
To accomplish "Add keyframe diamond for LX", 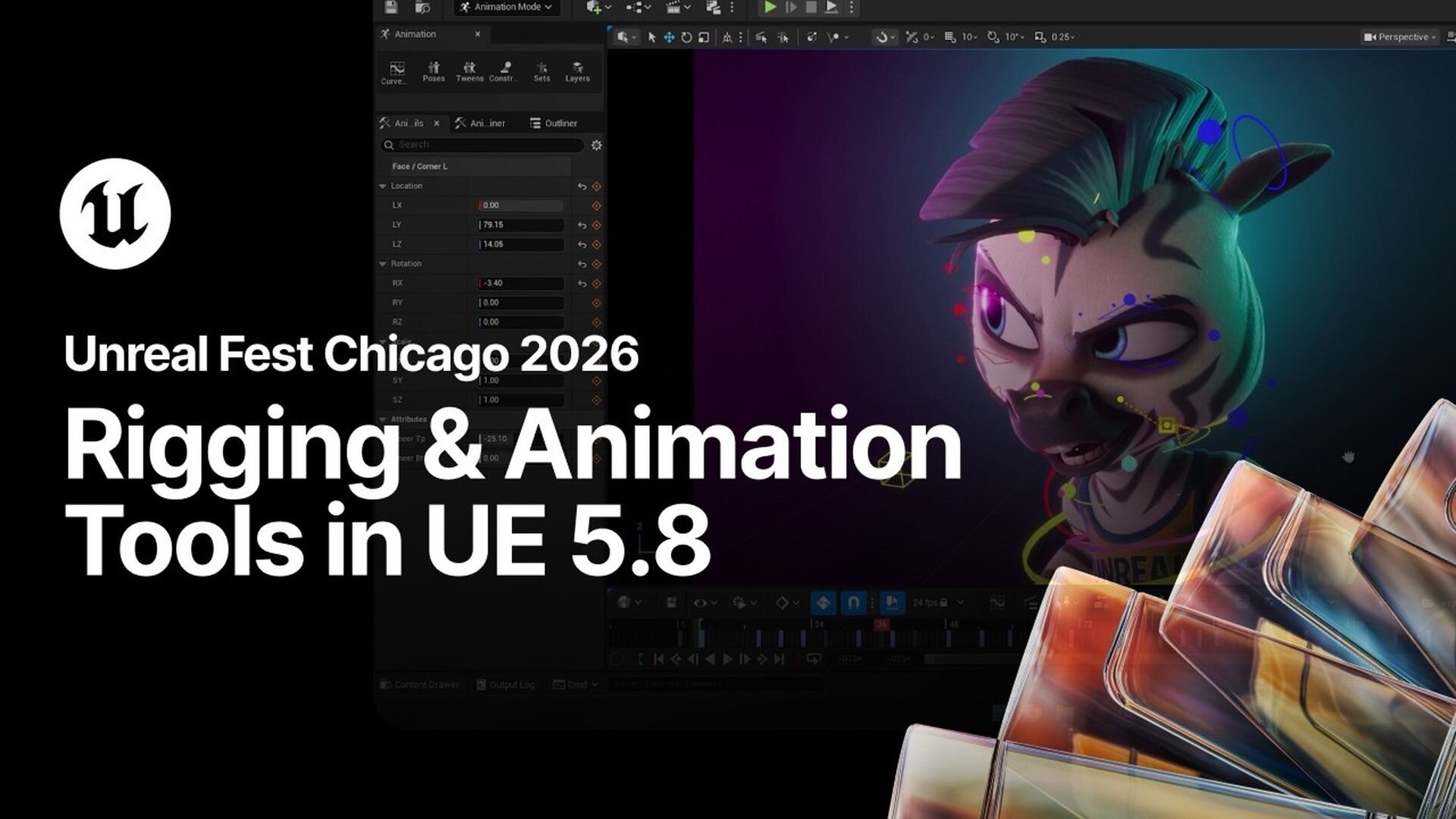I will [596, 206].
